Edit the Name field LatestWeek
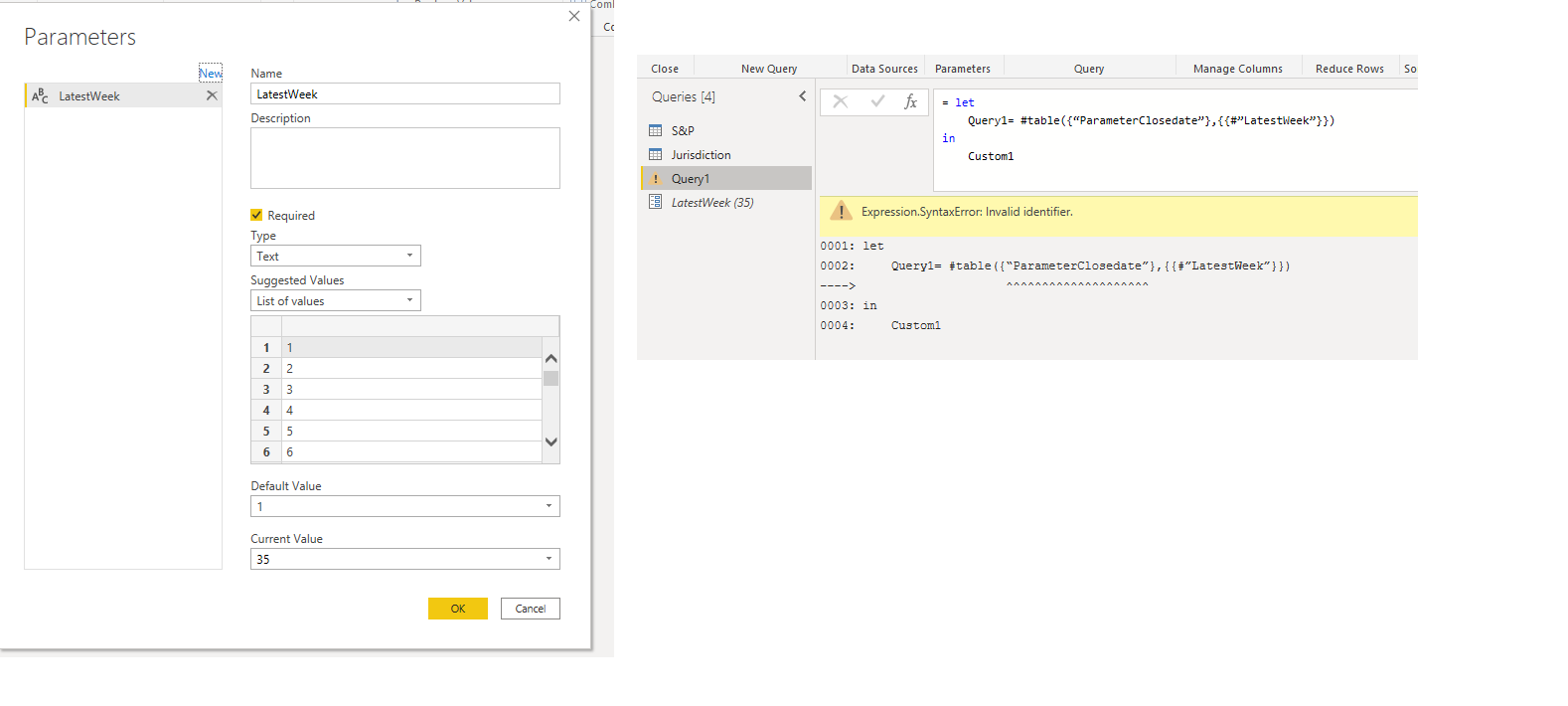The width and height of the screenshot is (1568, 706). (x=405, y=93)
